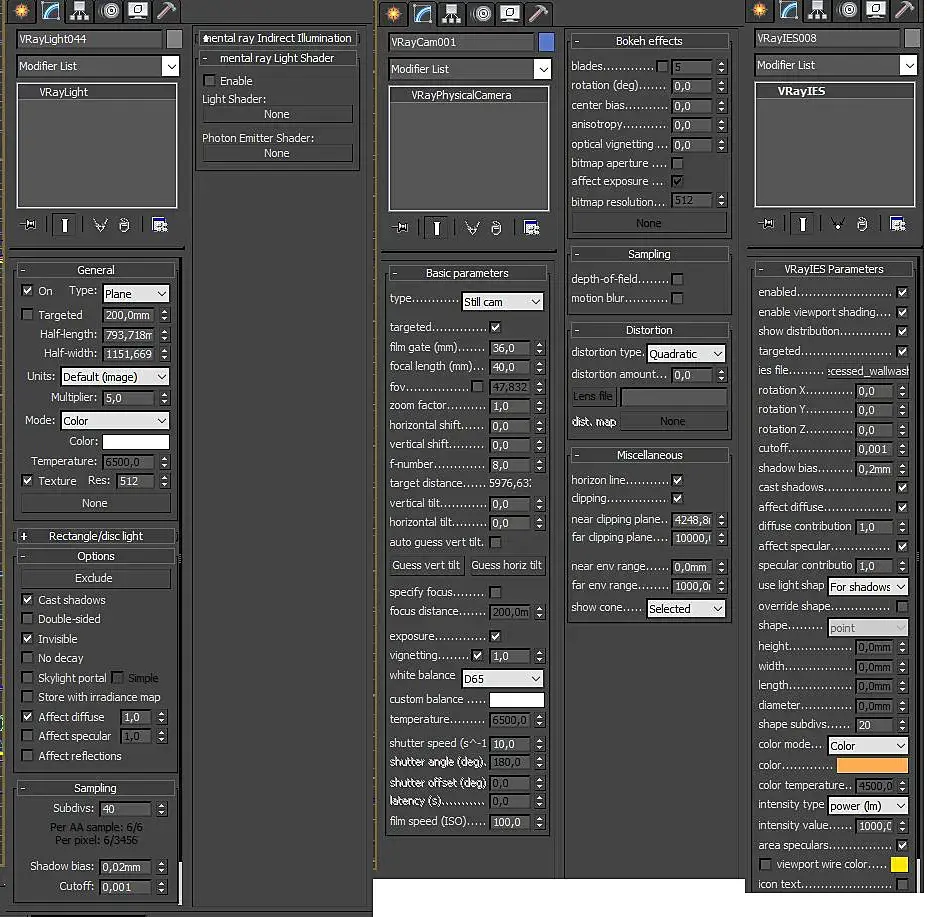Toggle VRayIES cast shadows checkbox
Viewport: 927px width, 917px height.
coord(902,487)
